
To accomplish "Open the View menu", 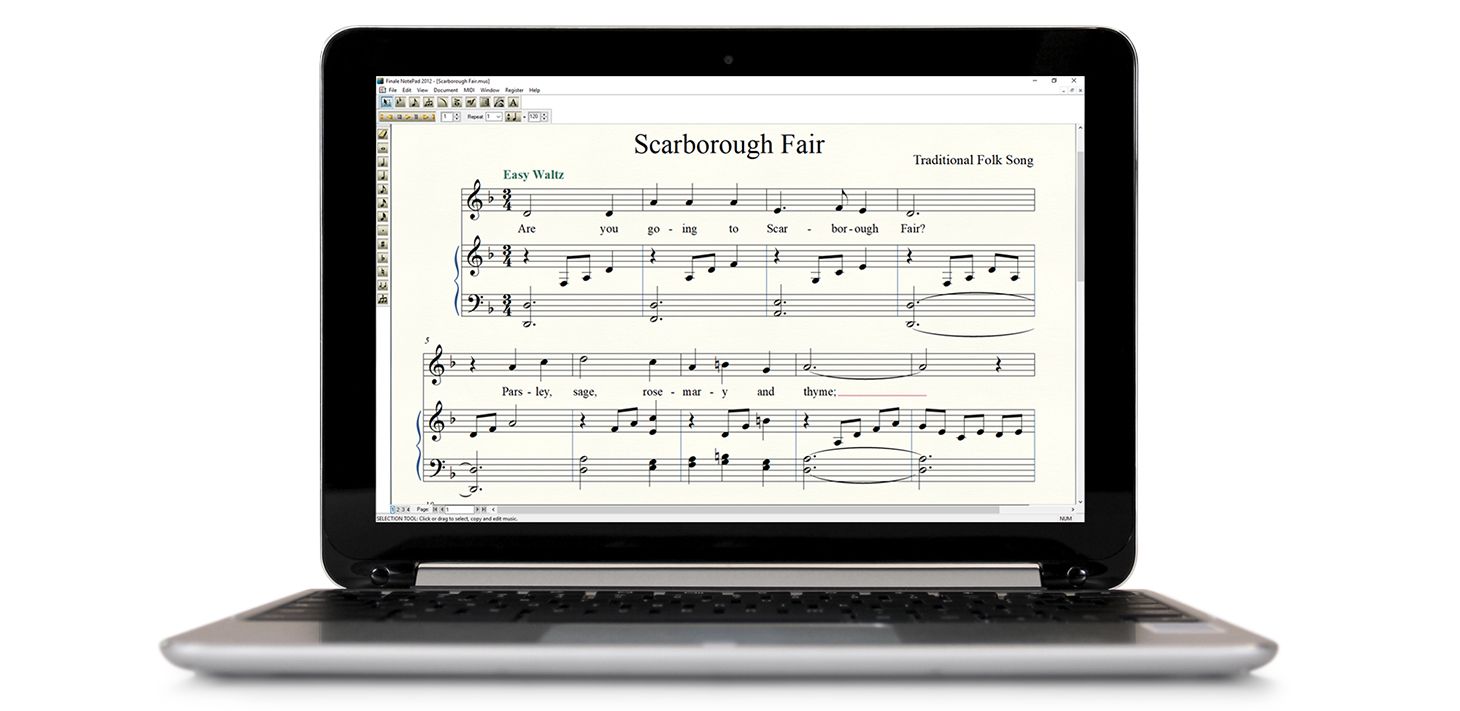I will (422, 90).
